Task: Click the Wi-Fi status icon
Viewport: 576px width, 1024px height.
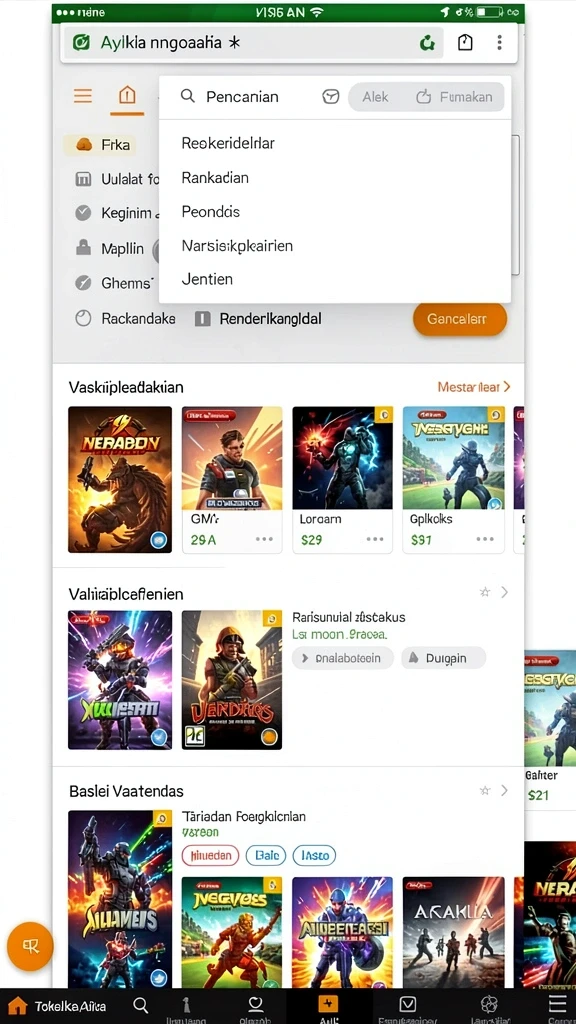Action: [x=317, y=12]
